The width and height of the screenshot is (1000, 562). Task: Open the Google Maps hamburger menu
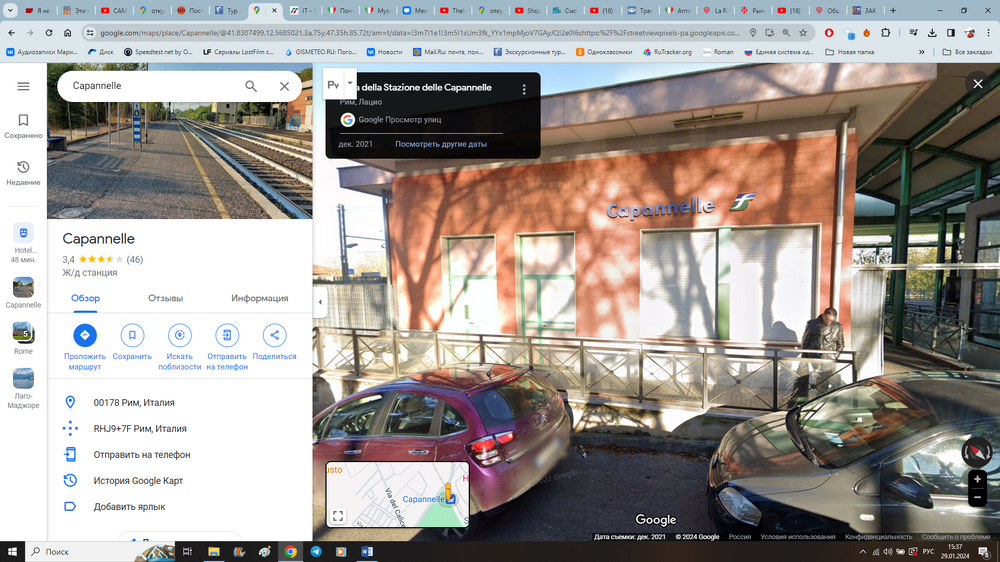[x=23, y=86]
